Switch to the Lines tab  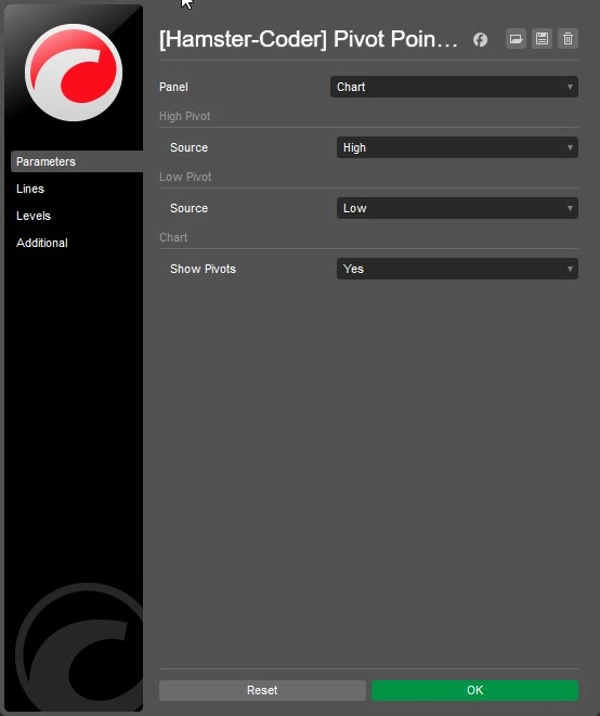(30, 189)
